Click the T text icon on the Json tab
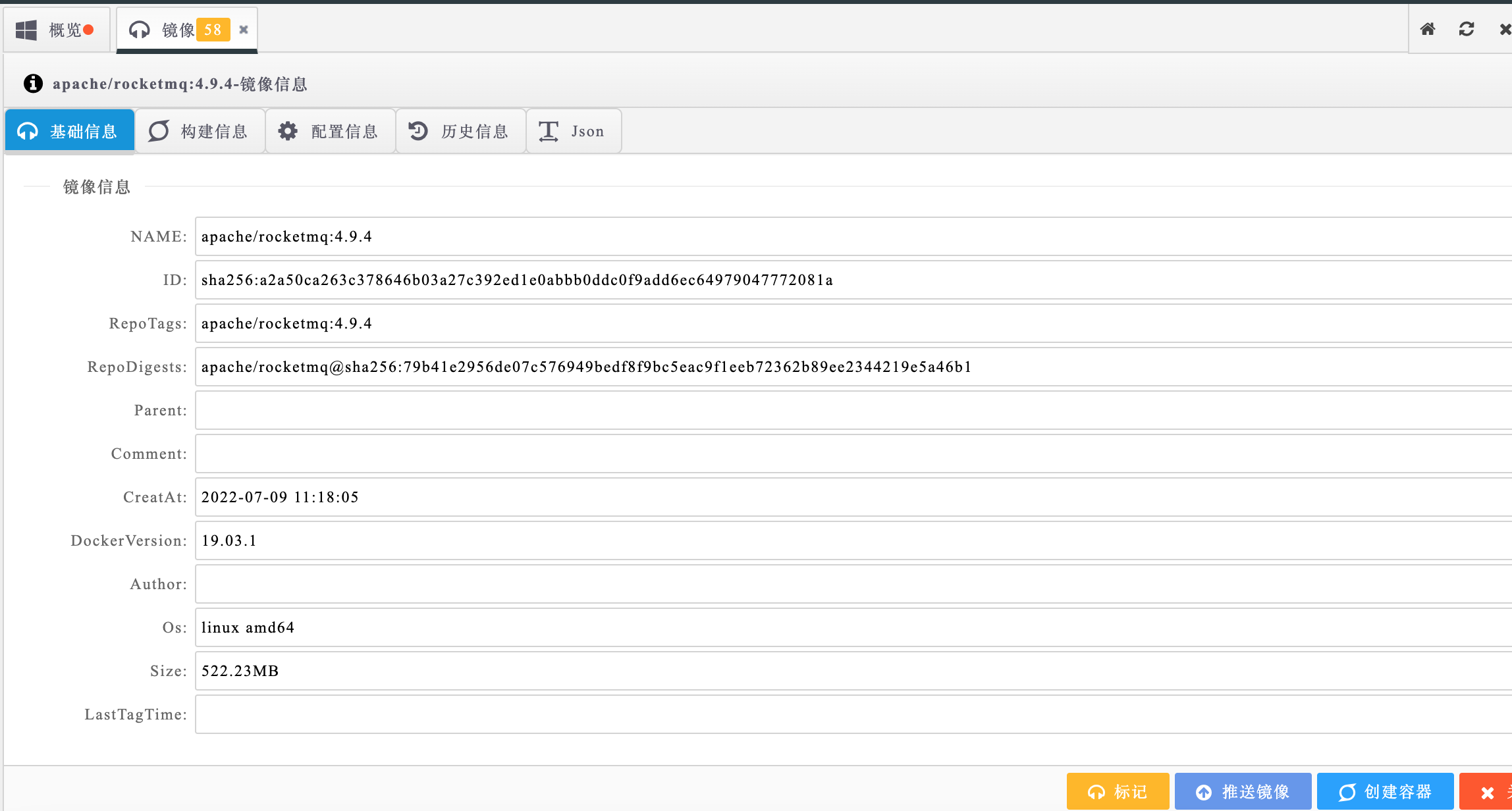This screenshot has width=1512, height=811. point(549,131)
